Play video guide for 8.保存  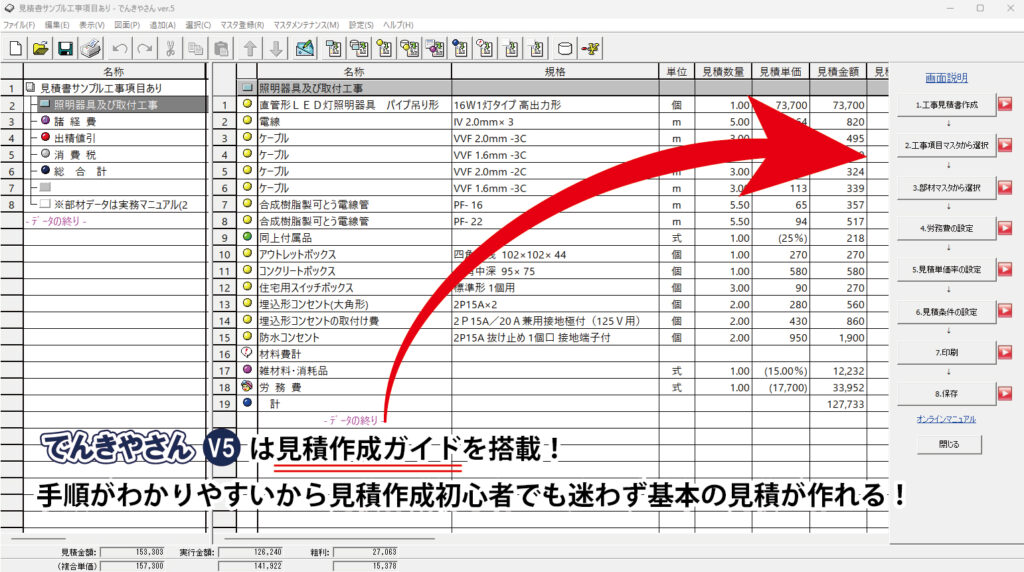pos(1005,393)
